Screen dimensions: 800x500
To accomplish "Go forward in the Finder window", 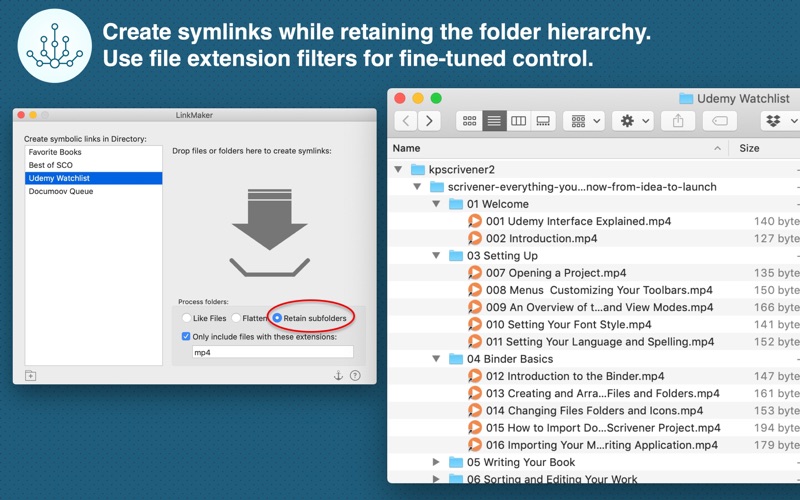I will click(429, 121).
